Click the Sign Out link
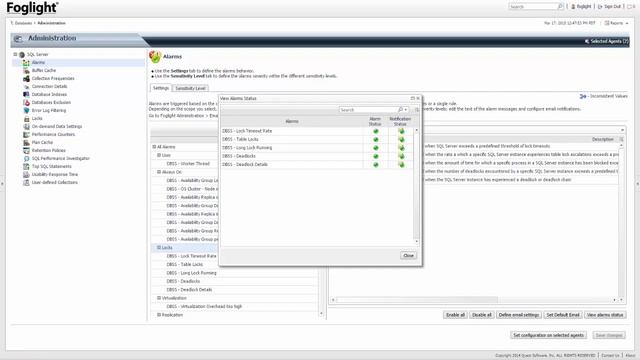The width and height of the screenshot is (640, 360). 609,7
